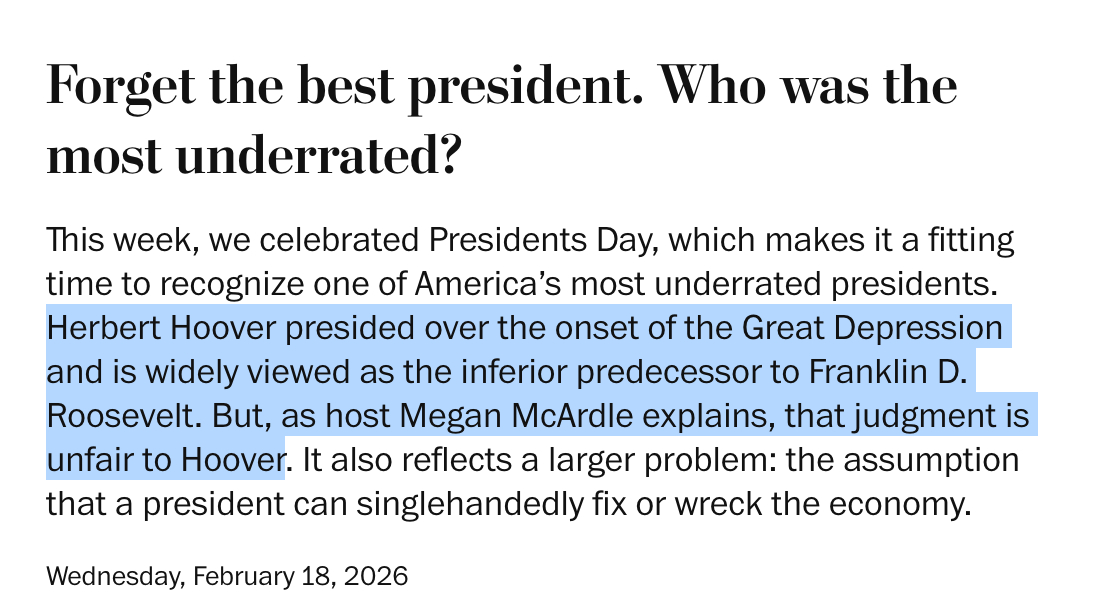Image resolution: width=1112 pixels, height=606 pixels.
Task: Click the word "judgment" in the highlighted text
Action: point(909,416)
